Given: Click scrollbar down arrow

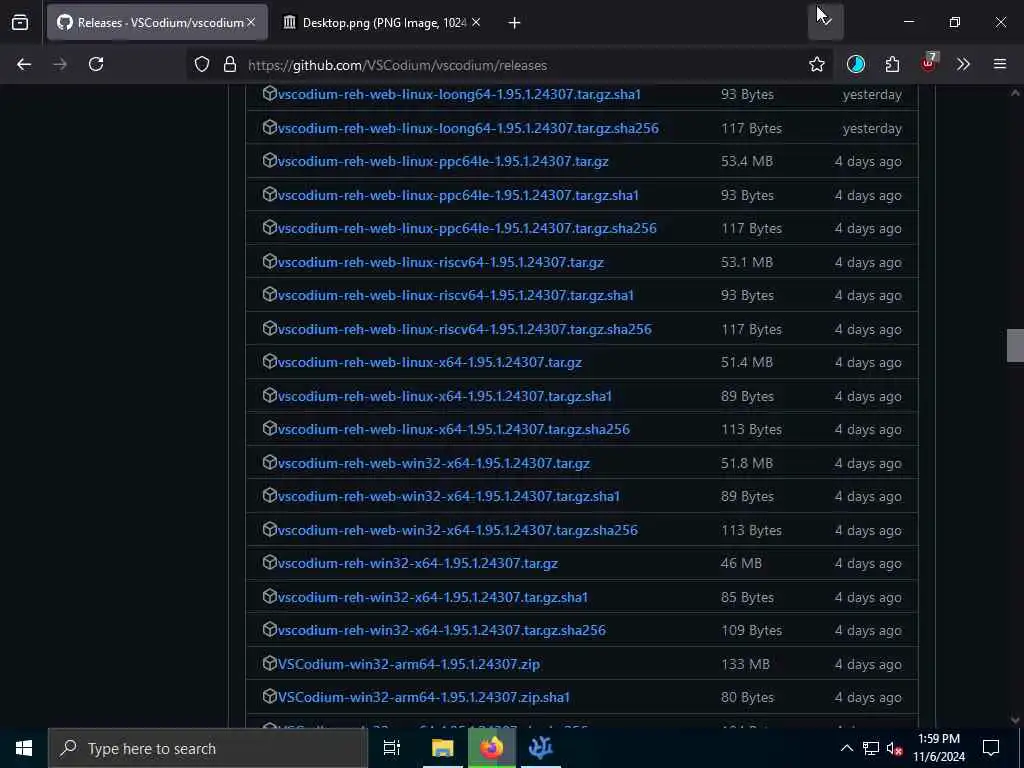Looking at the screenshot, I should tap(1015, 720).
